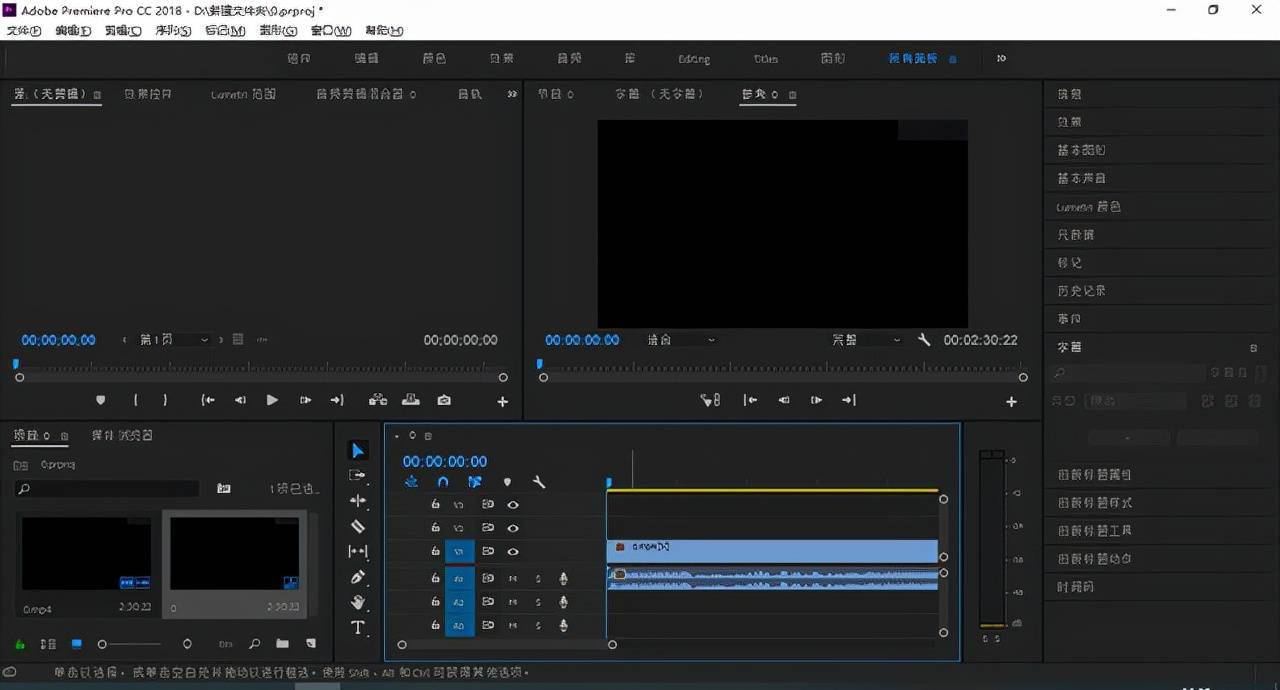1280x690 pixels.
Task: Select the Track Select Forward tool
Action: [358, 476]
